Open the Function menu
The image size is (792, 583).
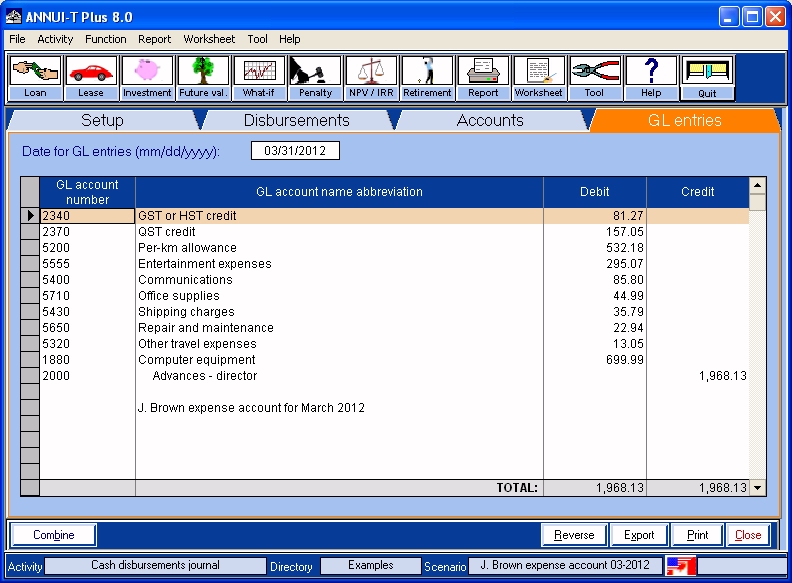tap(106, 39)
